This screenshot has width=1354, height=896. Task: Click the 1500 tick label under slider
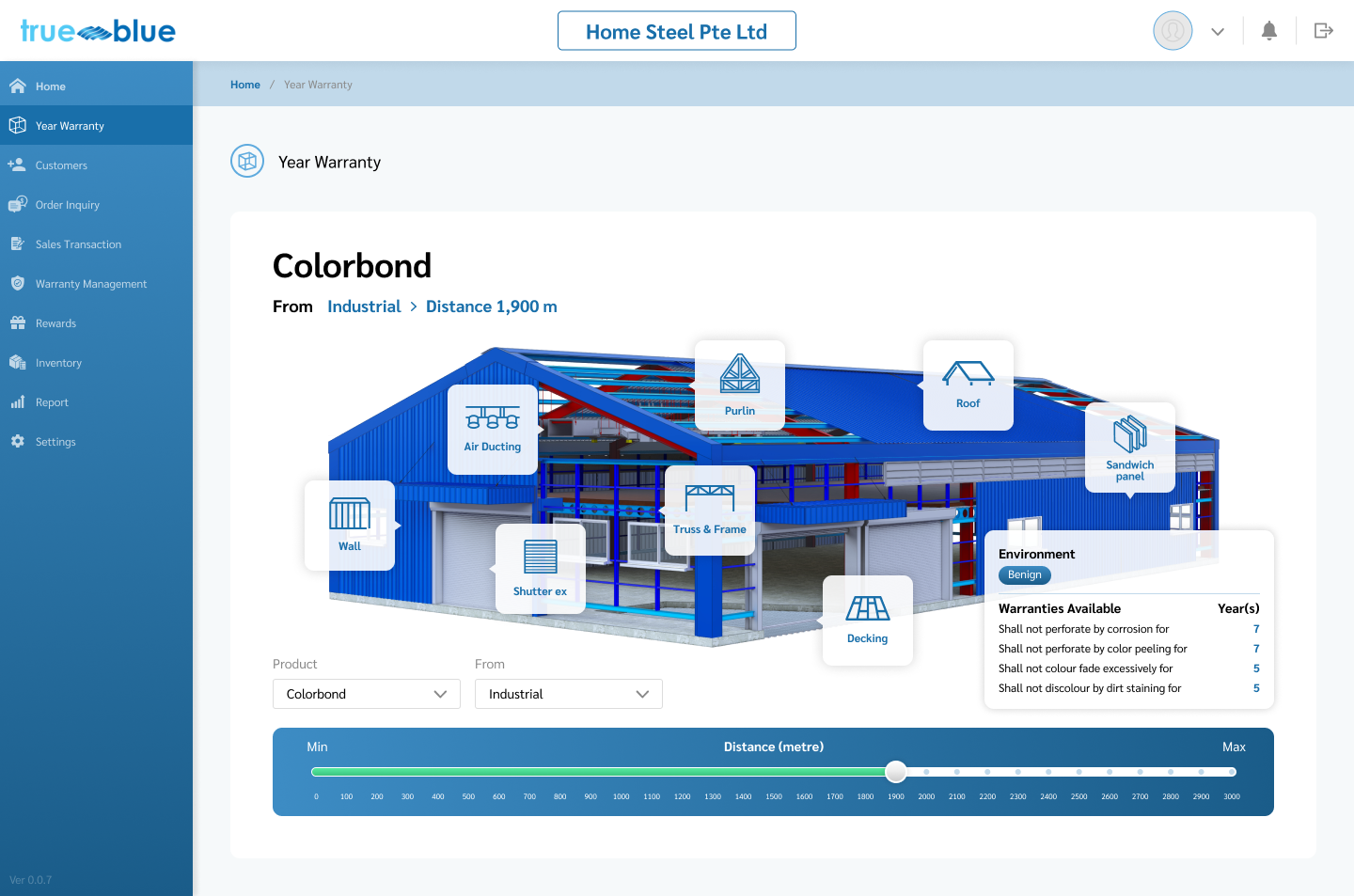[774, 796]
